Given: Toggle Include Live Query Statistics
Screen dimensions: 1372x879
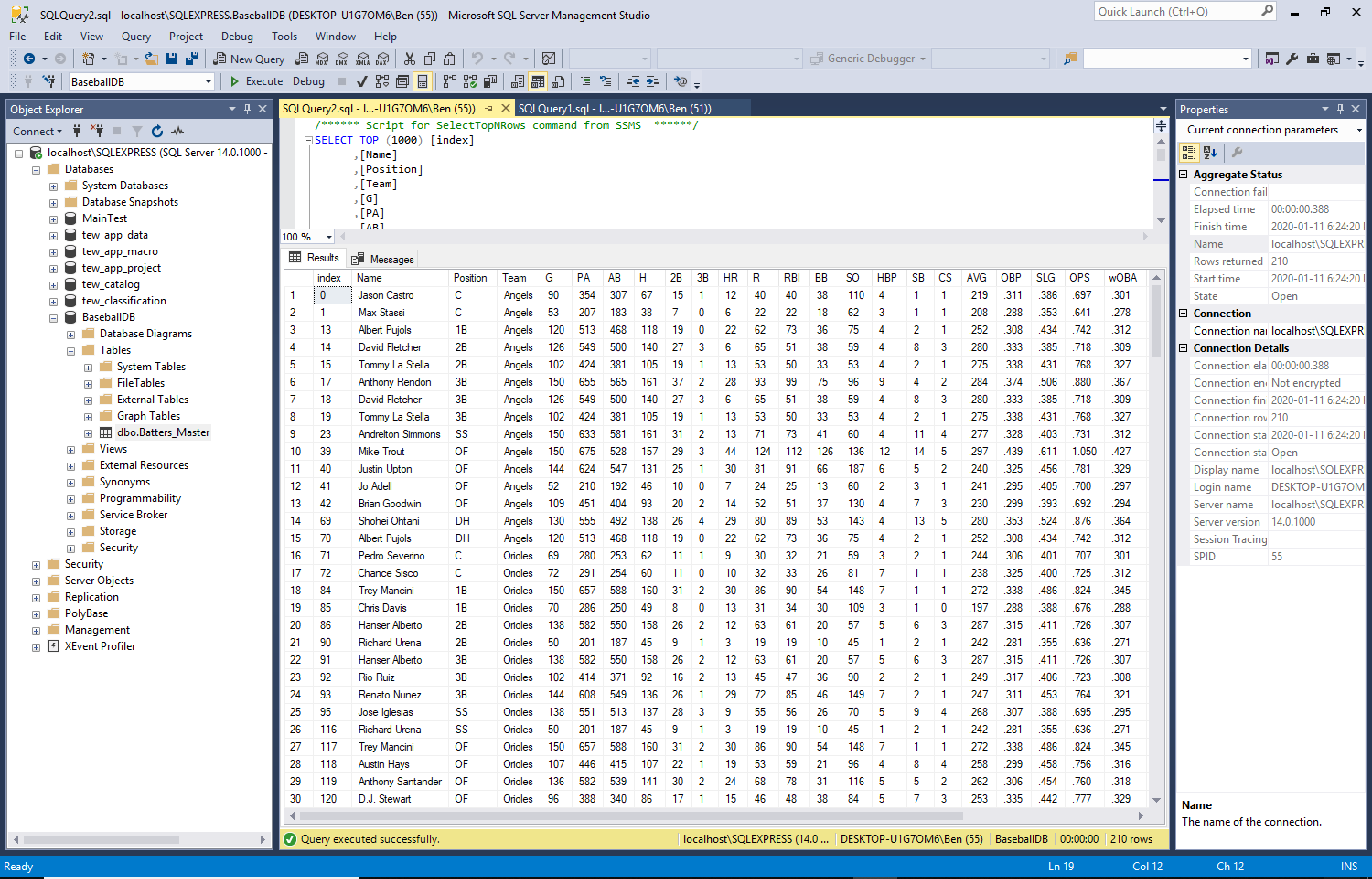Looking at the screenshot, I should tap(470, 82).
